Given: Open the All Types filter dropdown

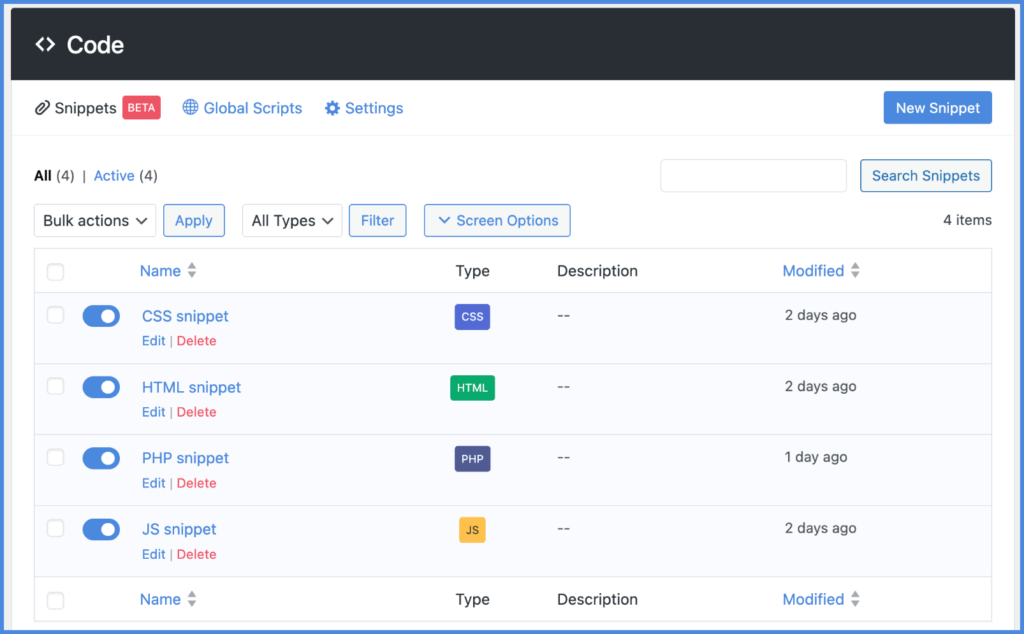Looking at the screenshot, I should (x=292, y=220).
